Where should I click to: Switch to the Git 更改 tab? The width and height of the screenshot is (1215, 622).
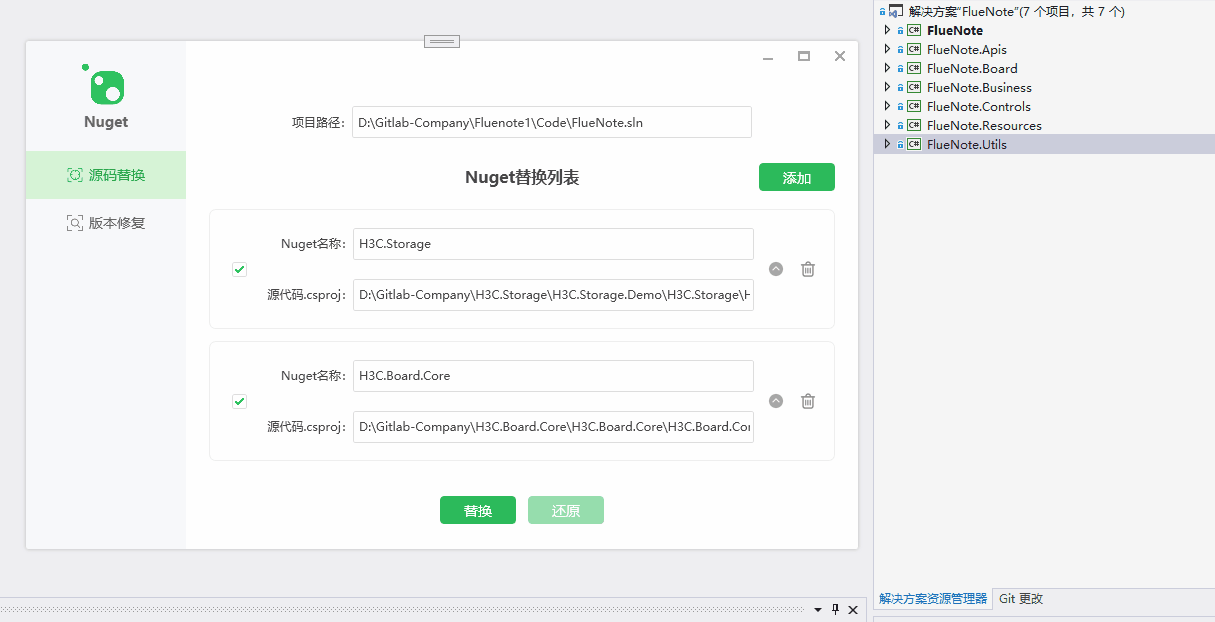(x=1021, y=599)
